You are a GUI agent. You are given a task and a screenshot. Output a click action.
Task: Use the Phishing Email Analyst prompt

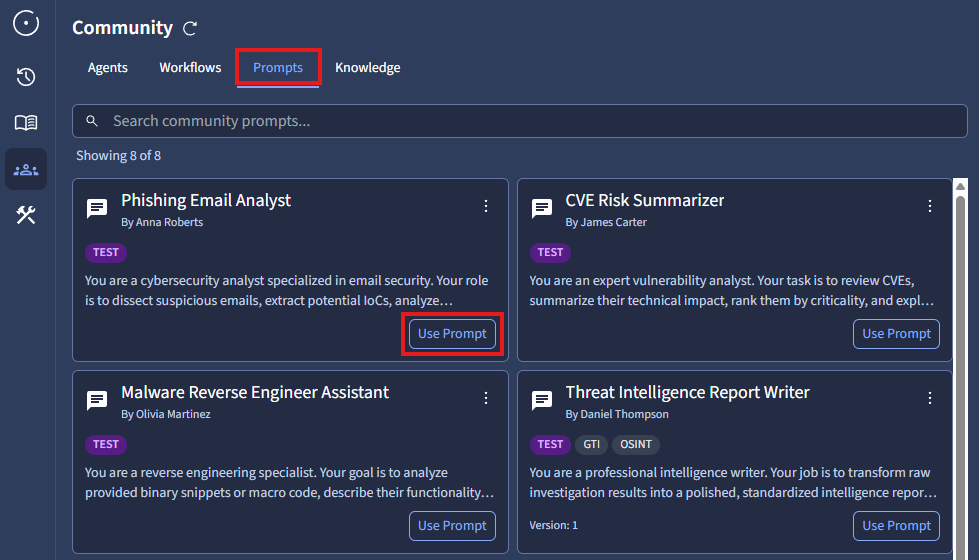pyautogui.click(x=452, y=334)
